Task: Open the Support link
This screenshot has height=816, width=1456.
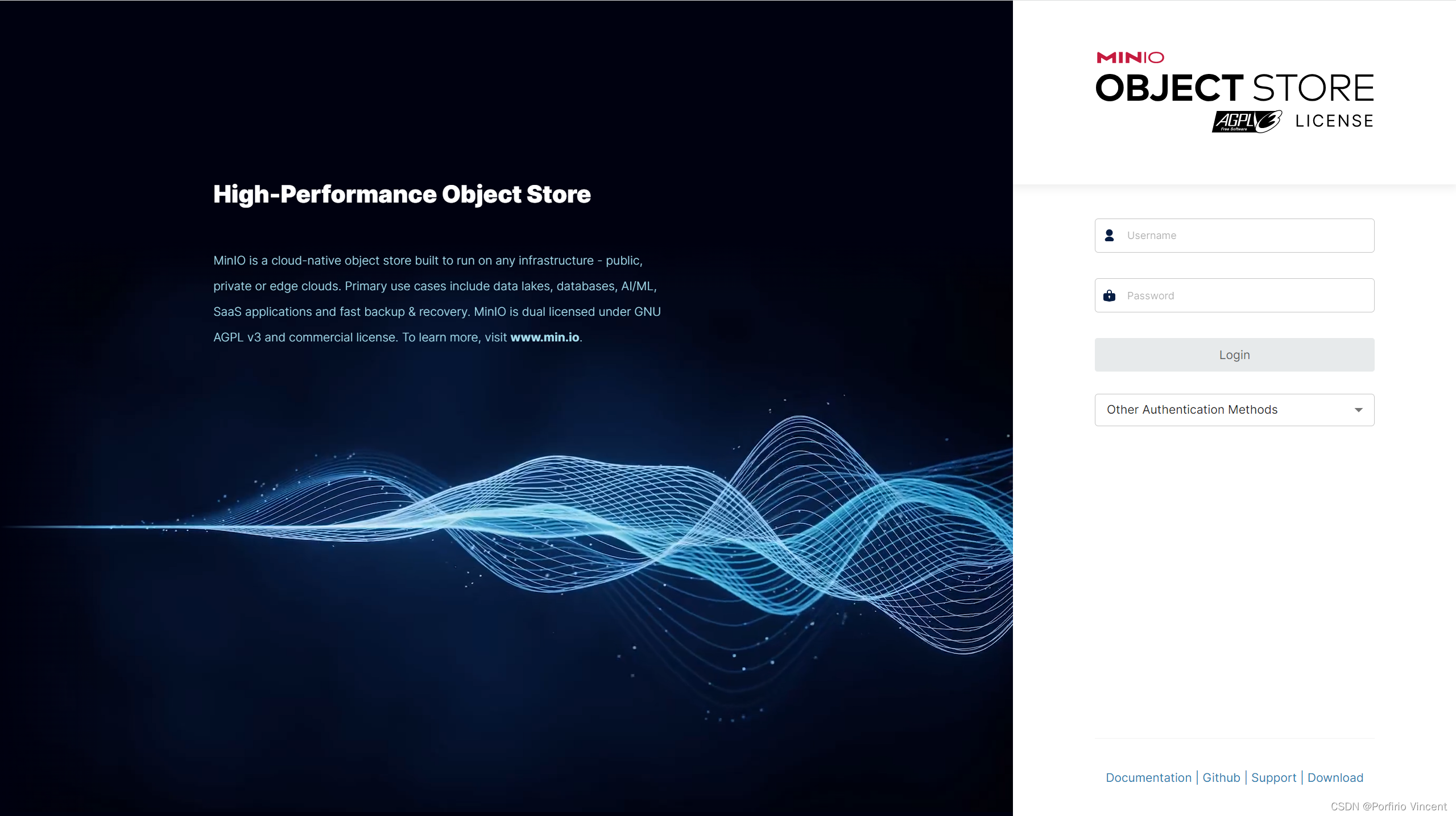Action: click(x=1273, y=778)
